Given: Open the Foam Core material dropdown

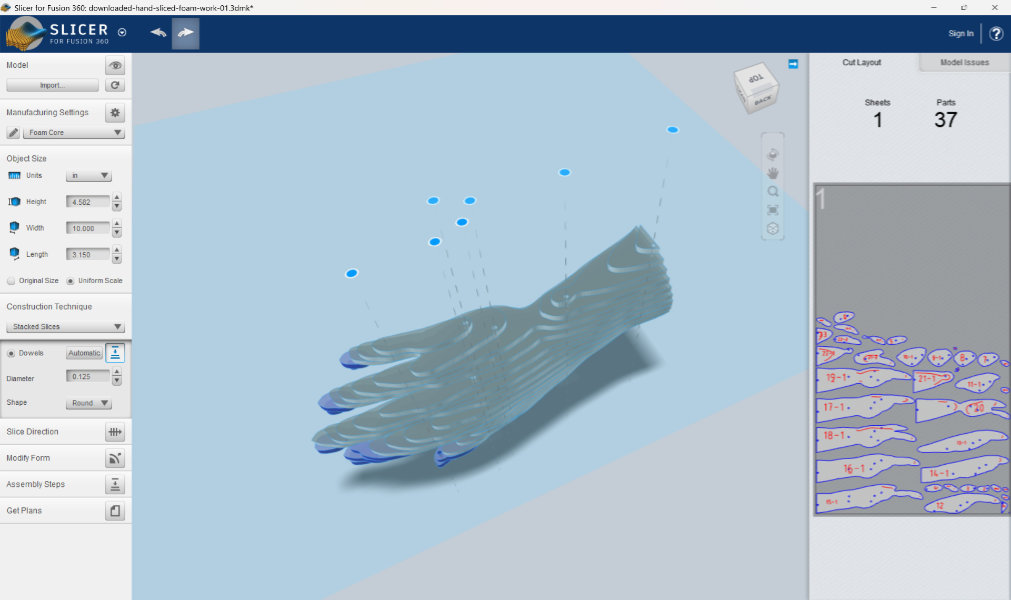Looking at the screenshot, I should coord(74,132).
